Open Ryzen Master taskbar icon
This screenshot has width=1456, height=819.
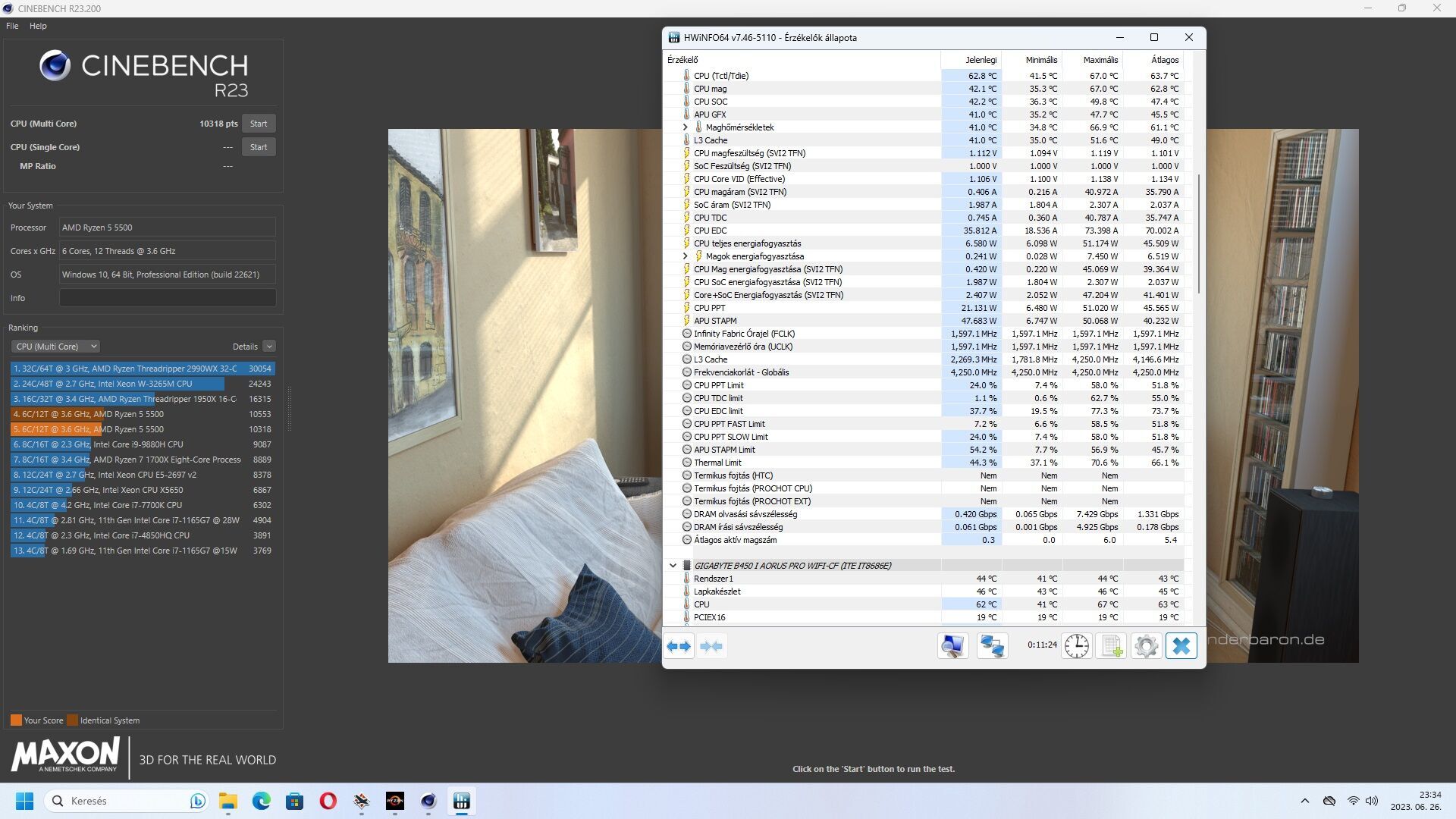coord(394,801)
